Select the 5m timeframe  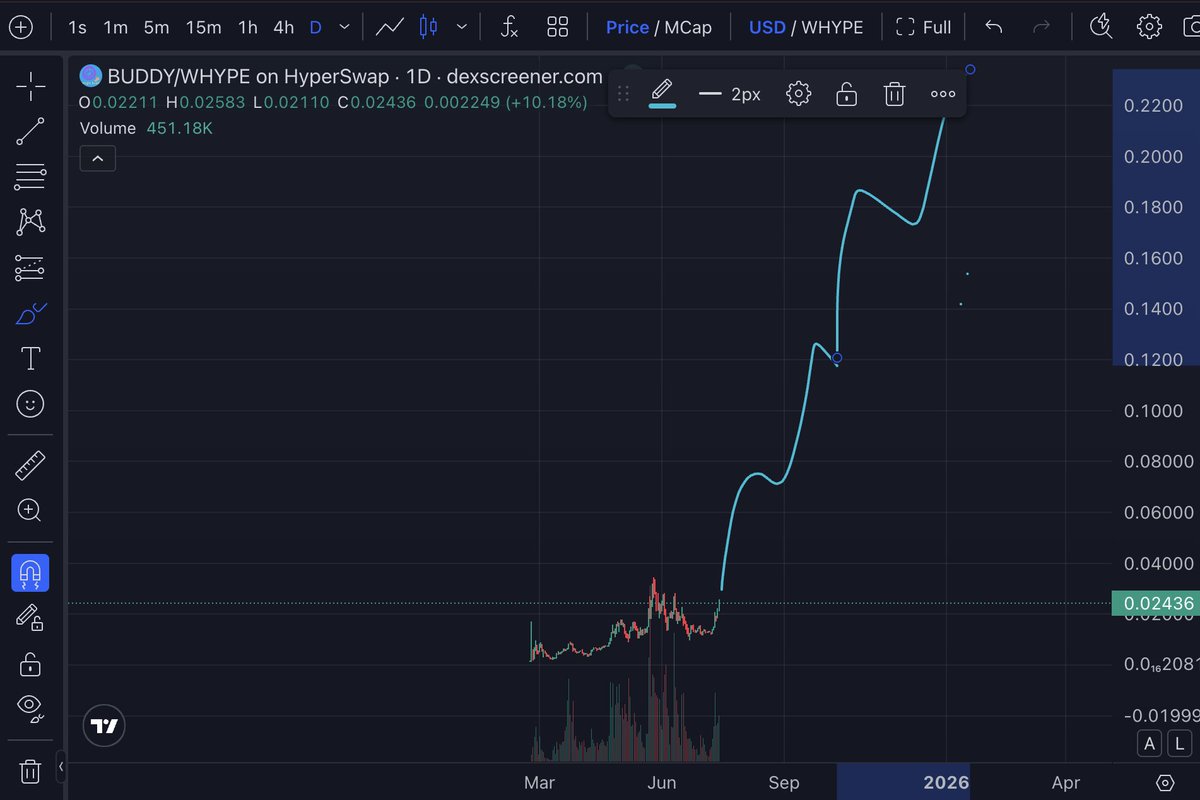(156, 27)
